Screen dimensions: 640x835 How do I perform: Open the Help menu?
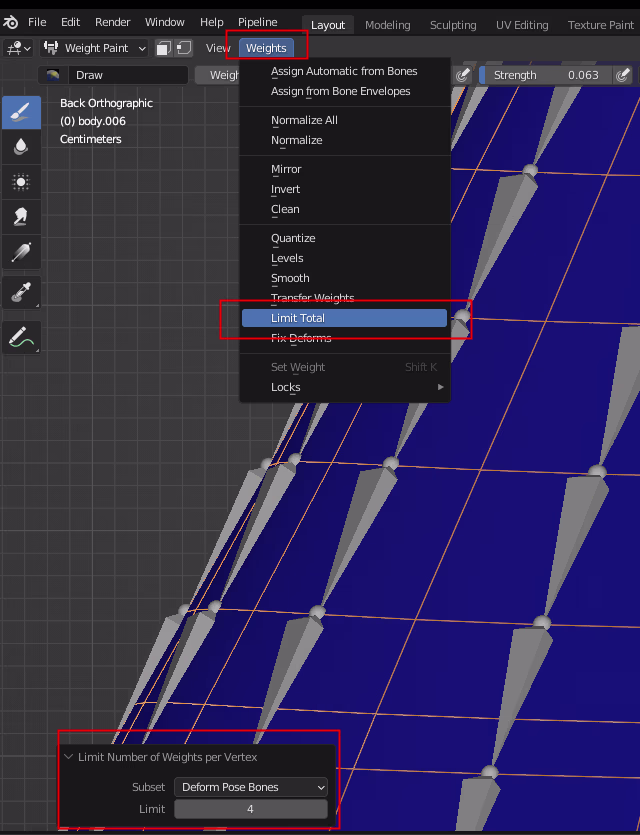click(211, 22)
